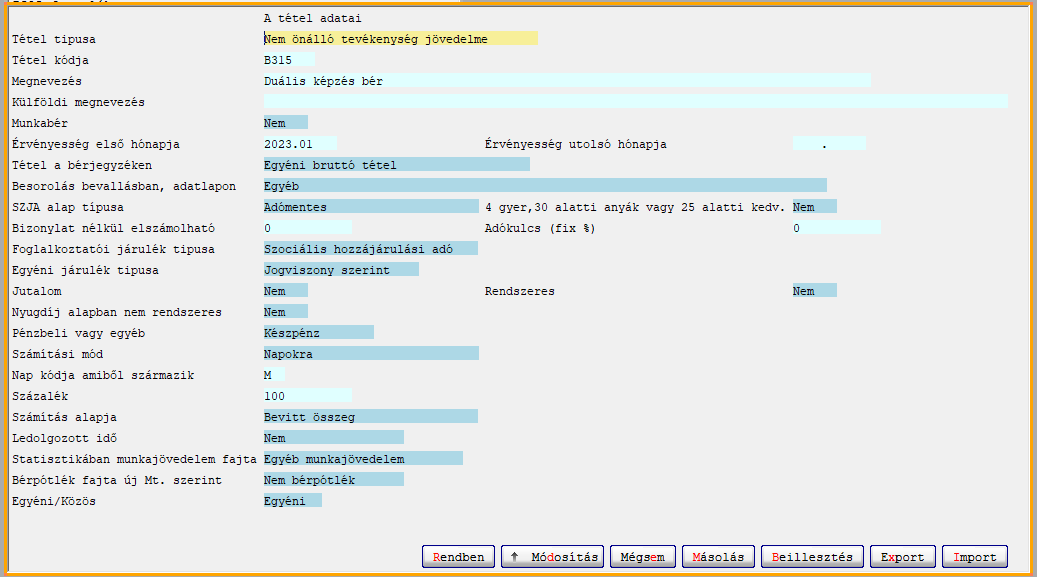Click the Százalék field with 100
Screen dimensions: 1037x577
307,396
